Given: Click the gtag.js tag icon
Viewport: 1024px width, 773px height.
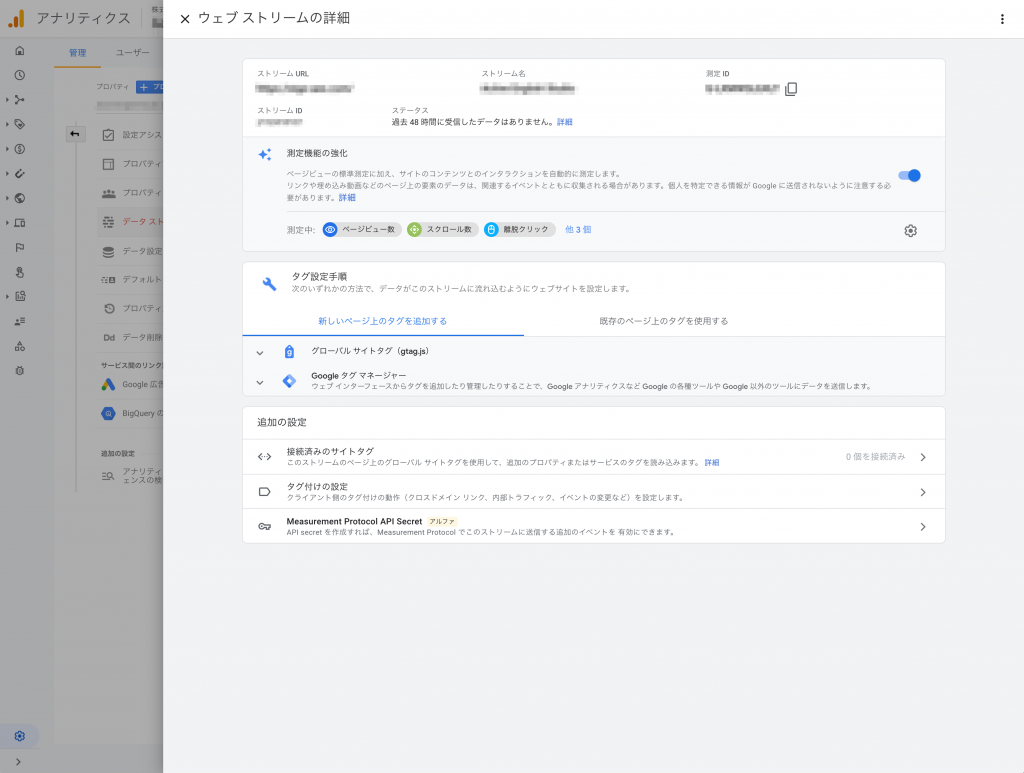Looking at the screenshot, I should pos(289,352).
